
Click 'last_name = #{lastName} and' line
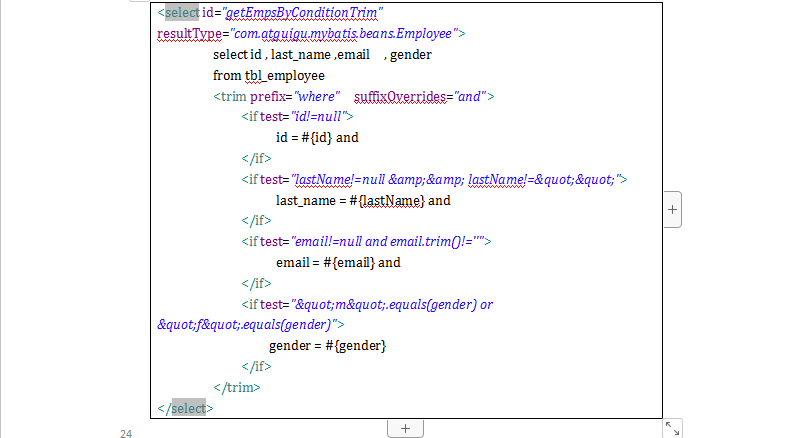pyautogui.click(x=363, y=201)
